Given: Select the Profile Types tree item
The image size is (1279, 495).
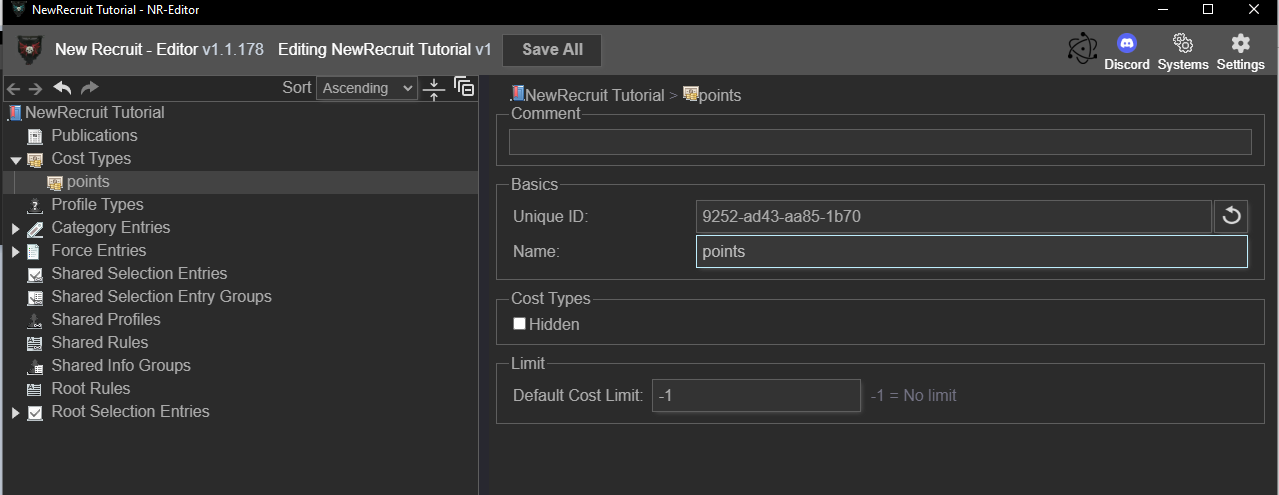Looking at the screenshot, I should [x=97, y=204].
